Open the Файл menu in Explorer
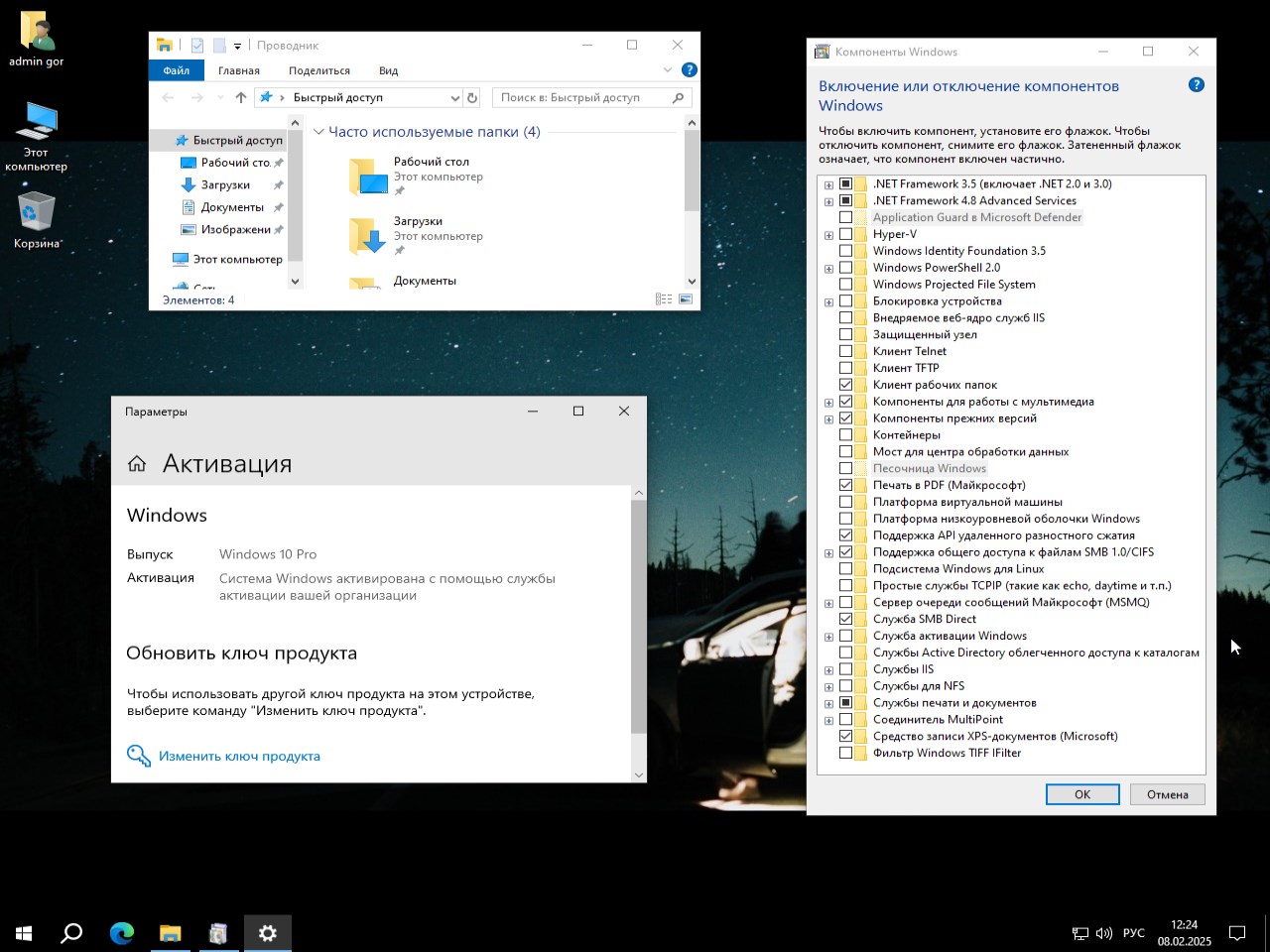Screen dimensions: 1270x952 [176, 69]
